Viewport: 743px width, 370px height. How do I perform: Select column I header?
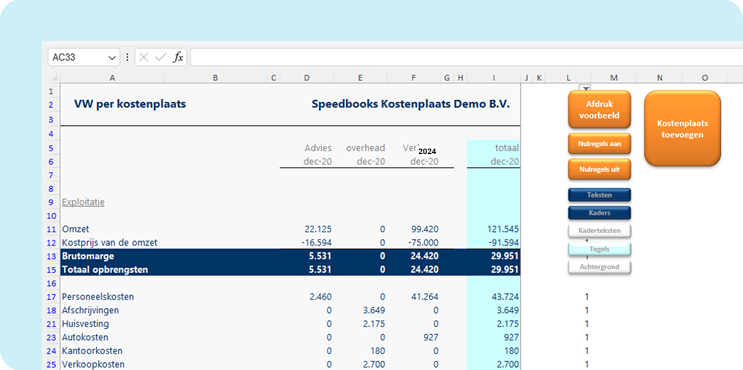coord(493,78)
